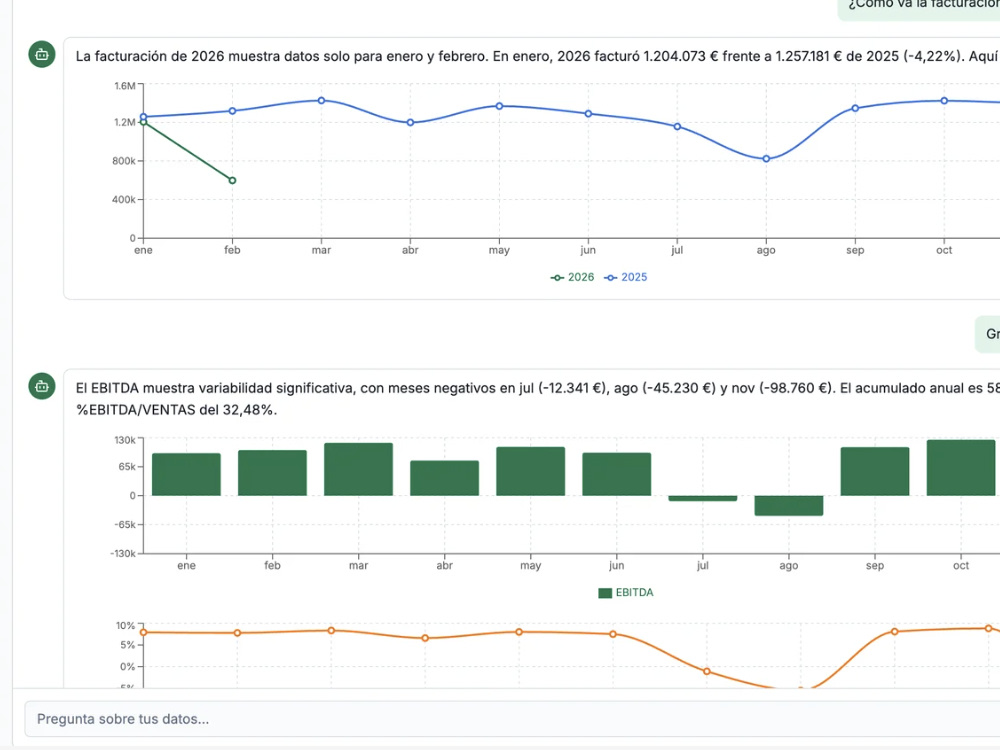Click the negative EBITDA bar for jul
Viewport: 1000px width, 750px height.
tap(703, 498)
